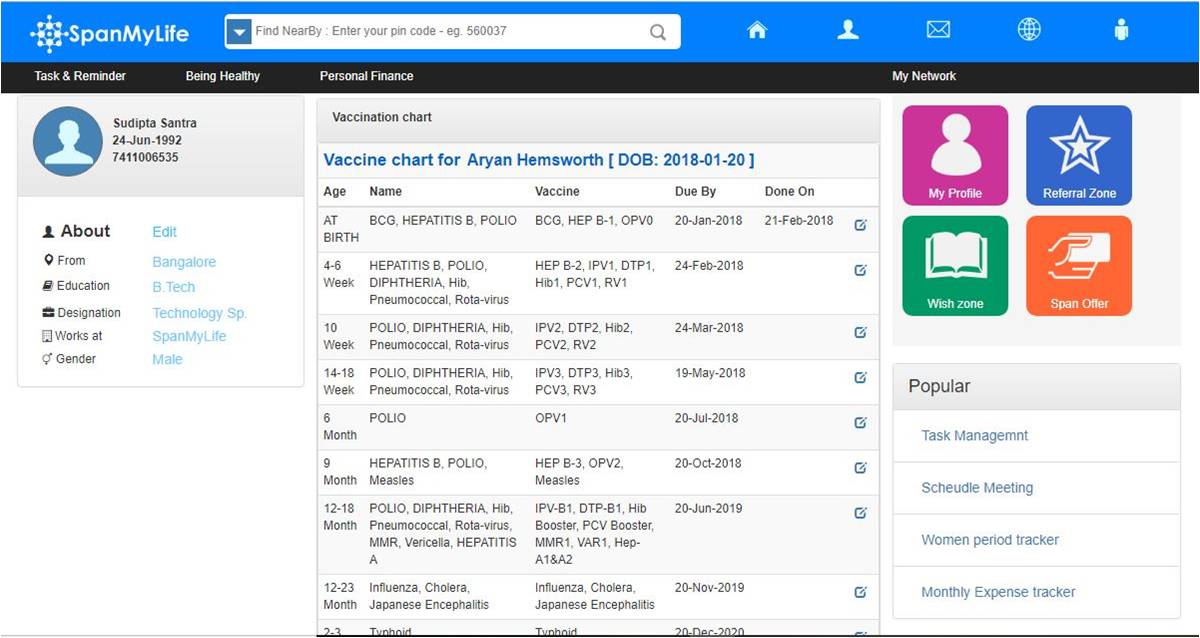Open the Span Offer tile

[x=1079, y=266]
